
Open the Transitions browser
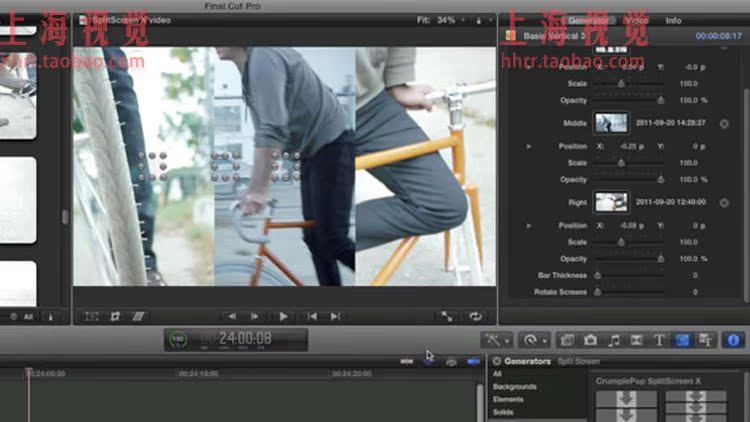(636, 340)
